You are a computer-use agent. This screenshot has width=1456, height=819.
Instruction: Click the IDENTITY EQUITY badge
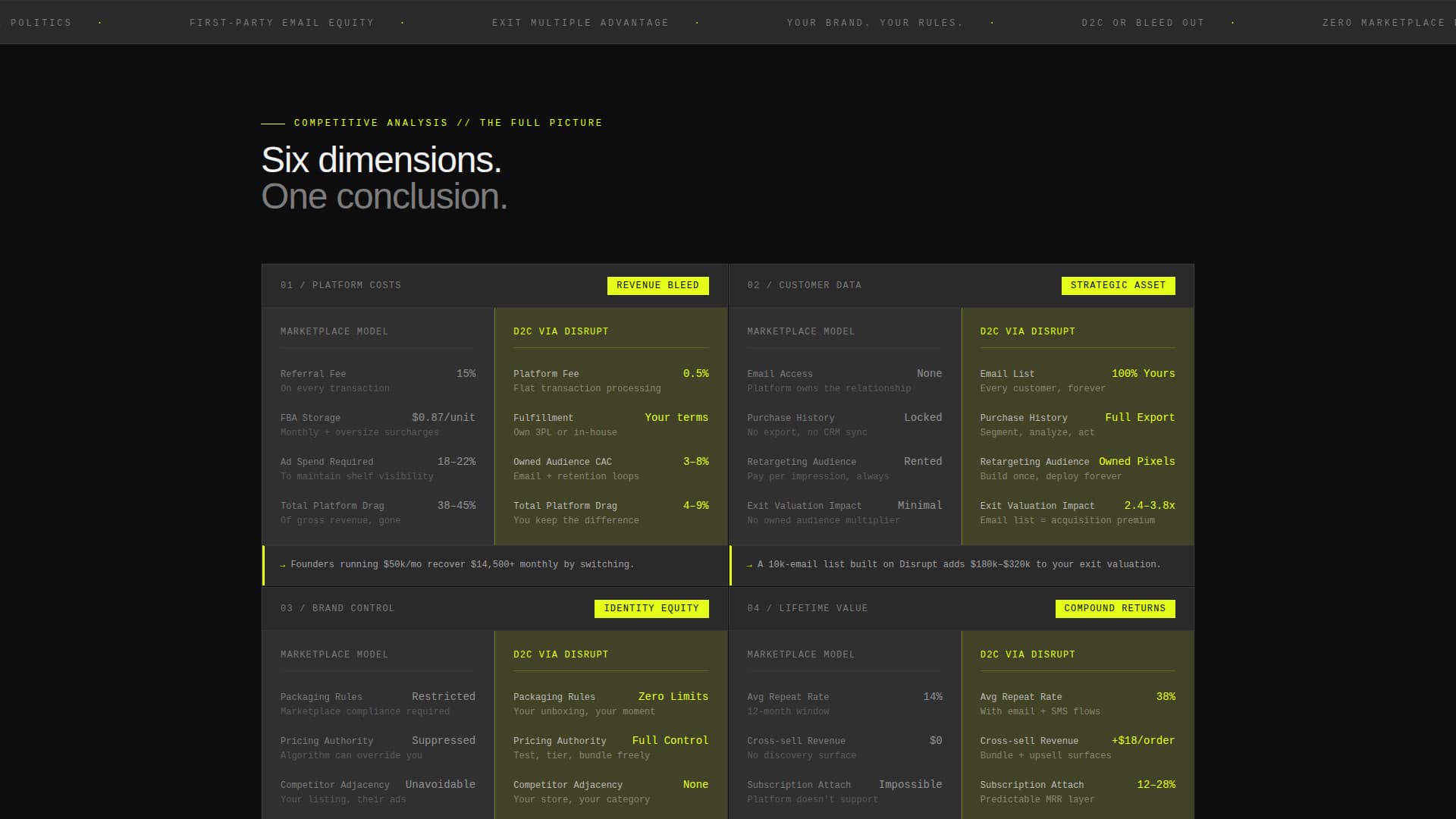651,608
